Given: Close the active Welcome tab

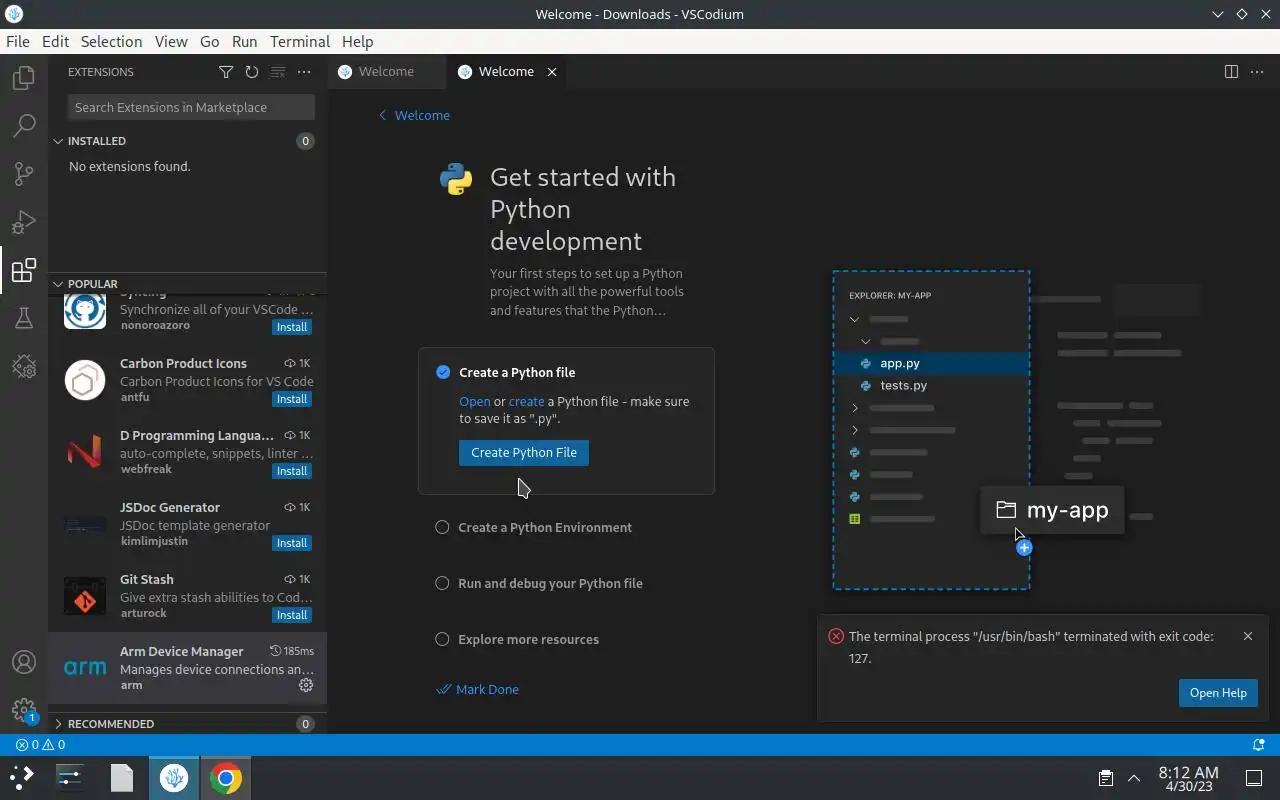Looking at the screenshot, I should point(551,72).
